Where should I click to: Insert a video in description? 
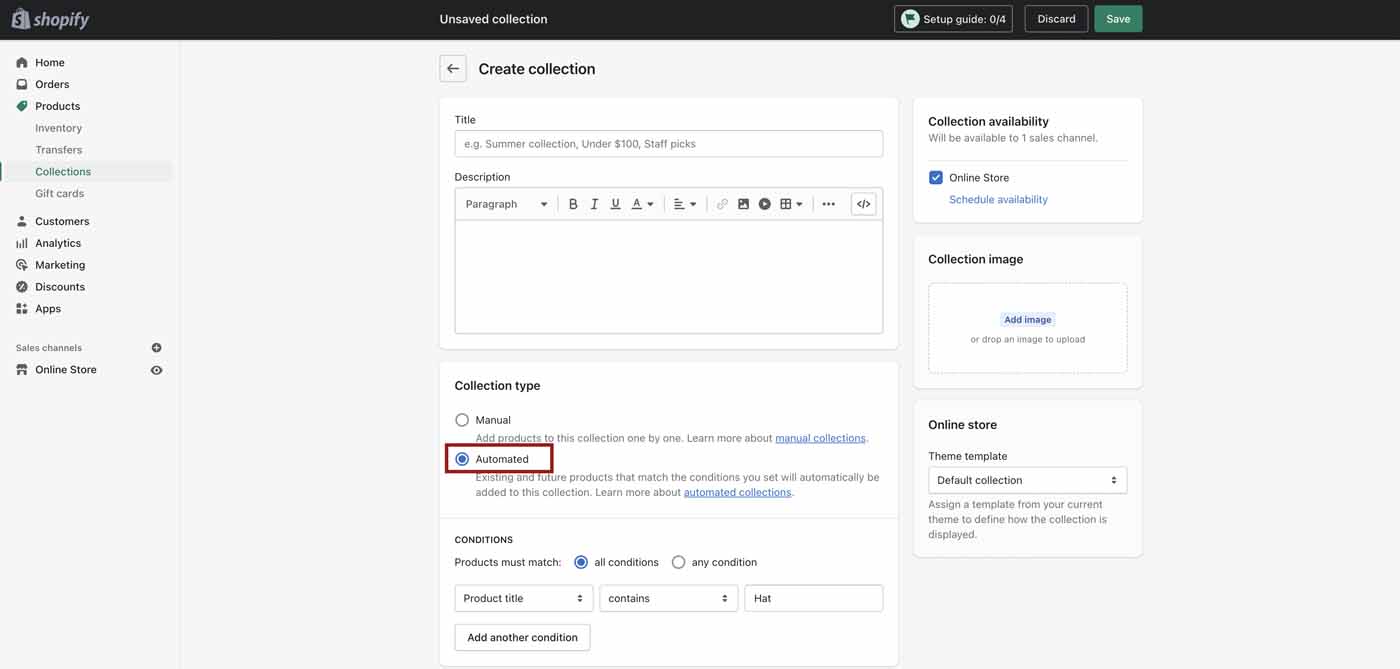pyautogui.click(x=764, y=204)
